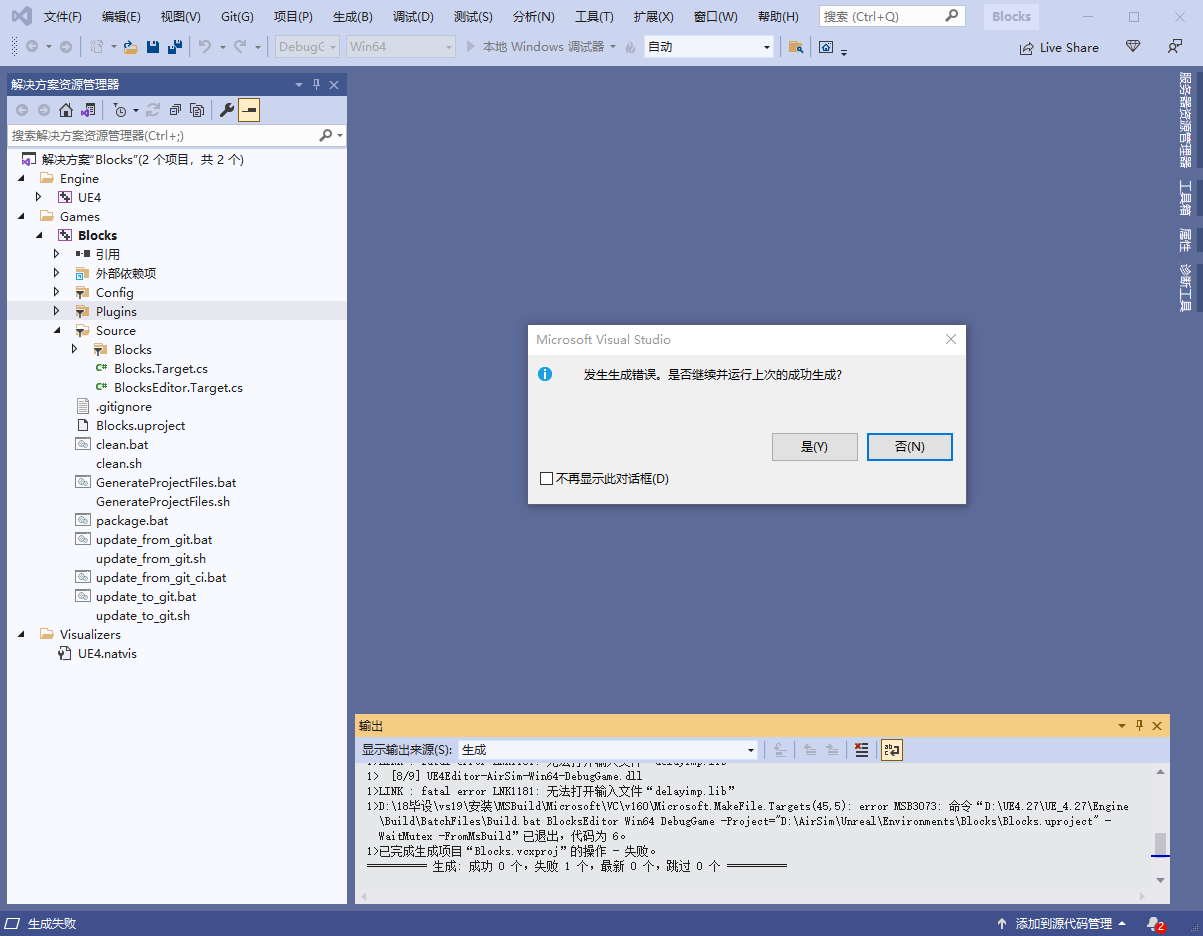Close the Microsoft Visual Studio dialog
This screenshot has width=1203, height=936.
951,340
